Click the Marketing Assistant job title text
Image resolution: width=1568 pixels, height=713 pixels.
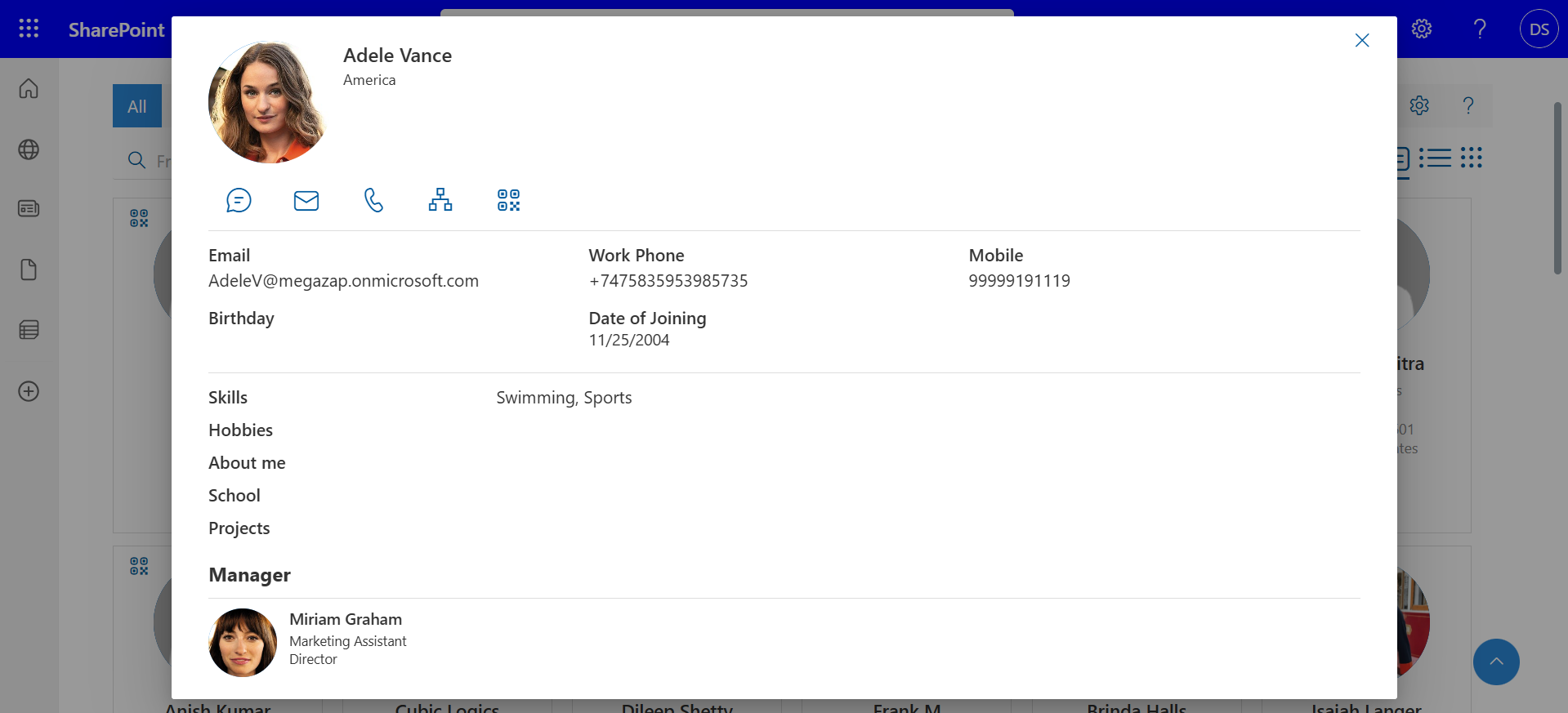(x=347, y=641)
